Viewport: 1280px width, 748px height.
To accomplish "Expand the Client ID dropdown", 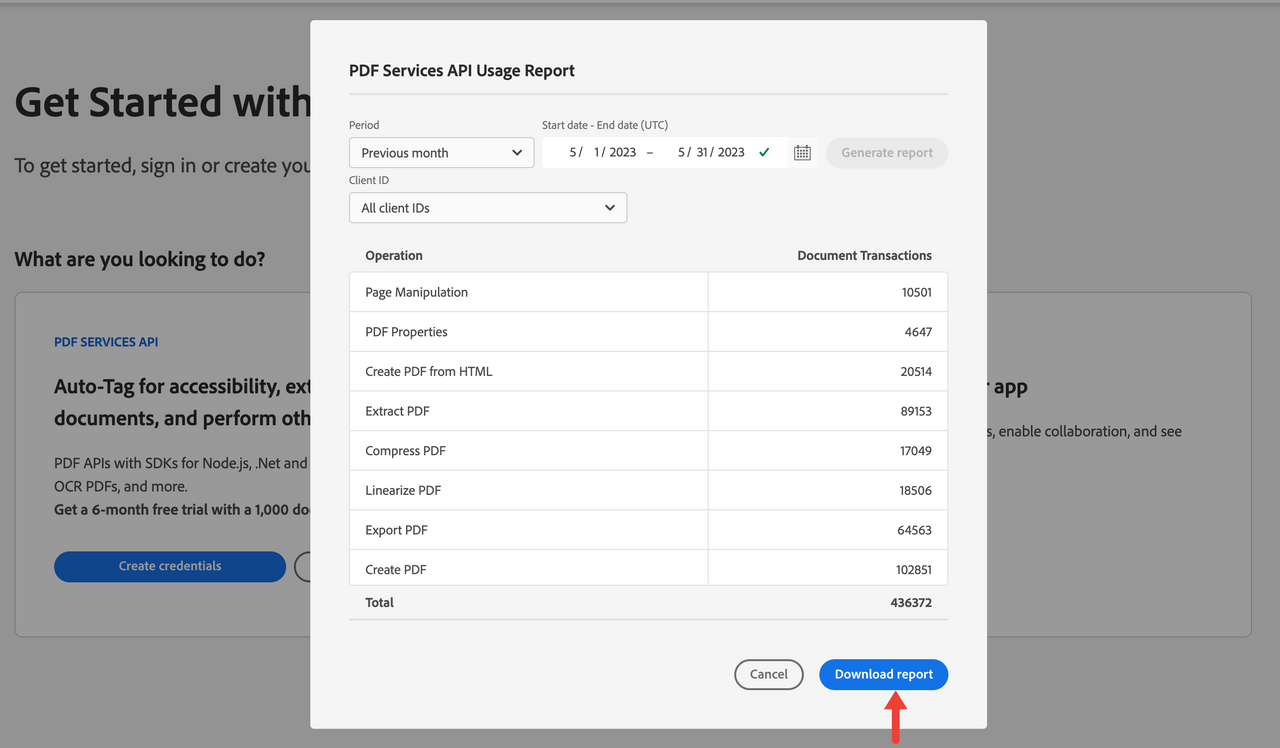I will 488,208.
